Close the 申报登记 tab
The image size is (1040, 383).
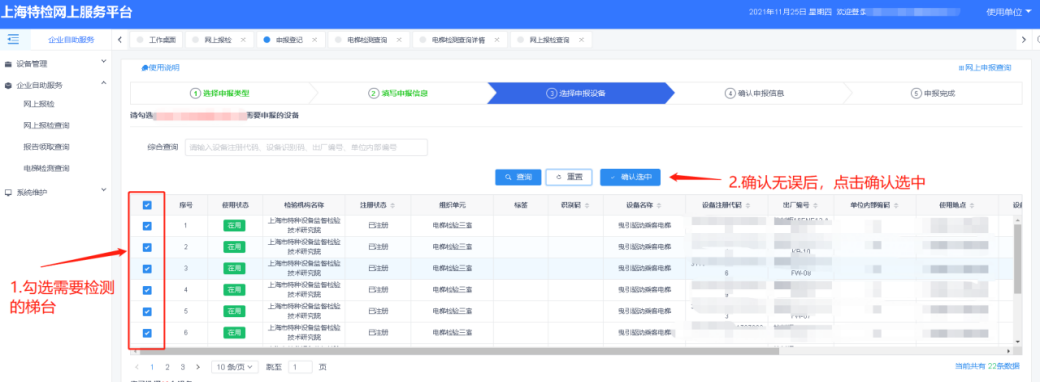click(x=314, y=40)
